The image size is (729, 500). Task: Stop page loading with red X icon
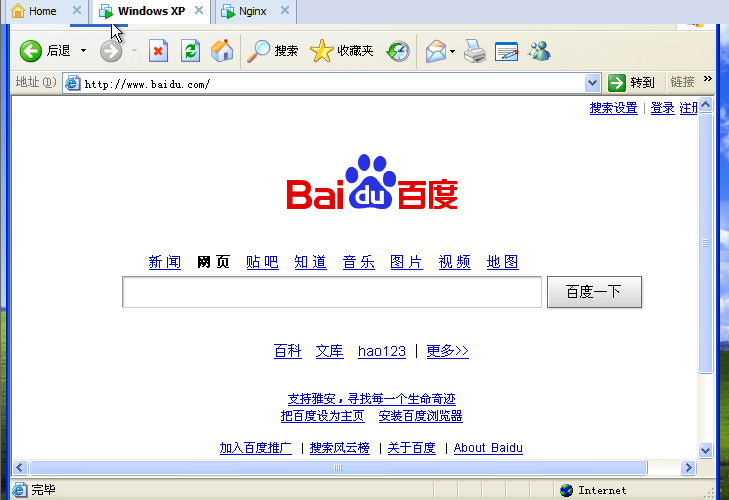[158, 51]
